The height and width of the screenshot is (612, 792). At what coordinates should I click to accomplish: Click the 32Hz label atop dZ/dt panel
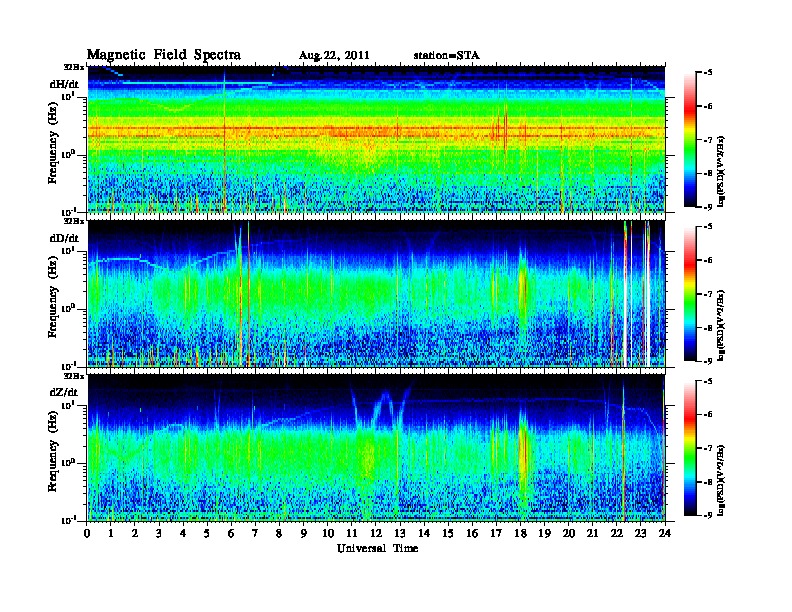74,376
